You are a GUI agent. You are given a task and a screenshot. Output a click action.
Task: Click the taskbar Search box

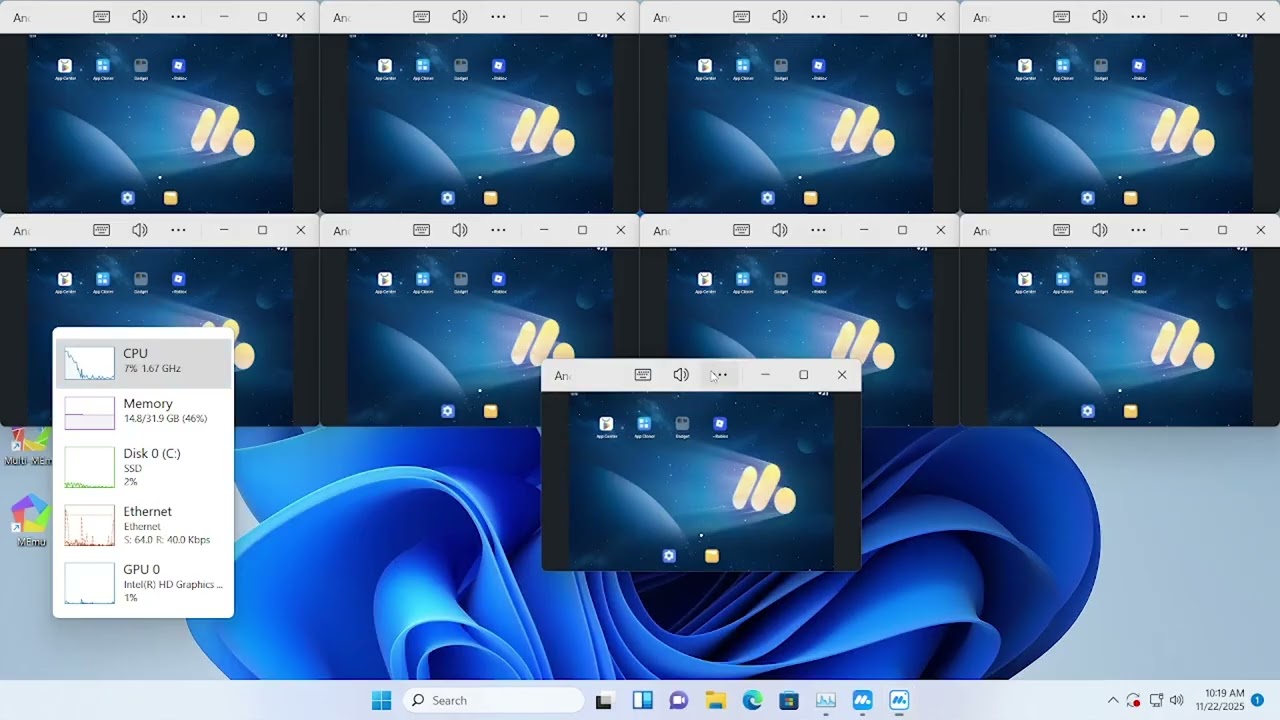[x=493, y=700]
